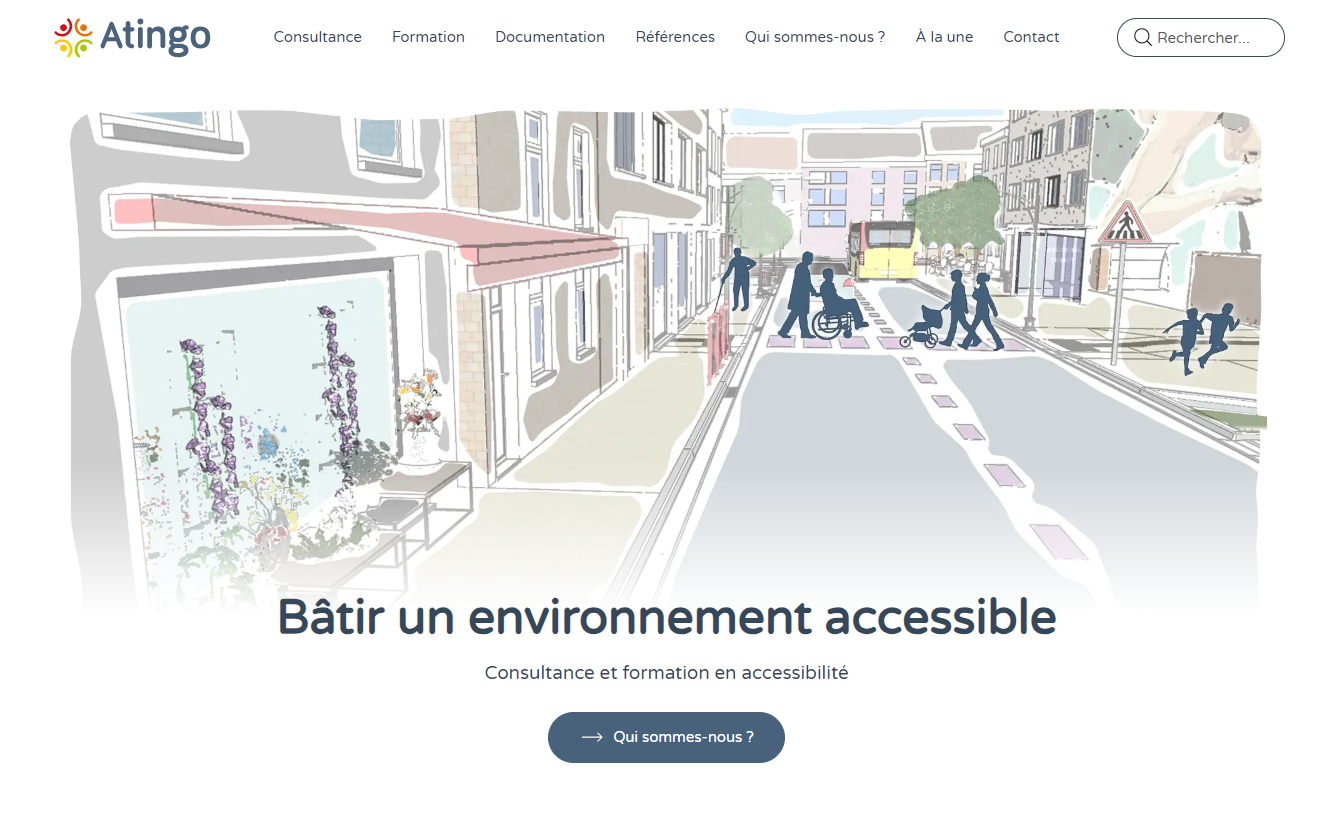Click the "Bâtir un environnement accessible" heading
The image size is (1335, 820).
[x=666, y=617]
